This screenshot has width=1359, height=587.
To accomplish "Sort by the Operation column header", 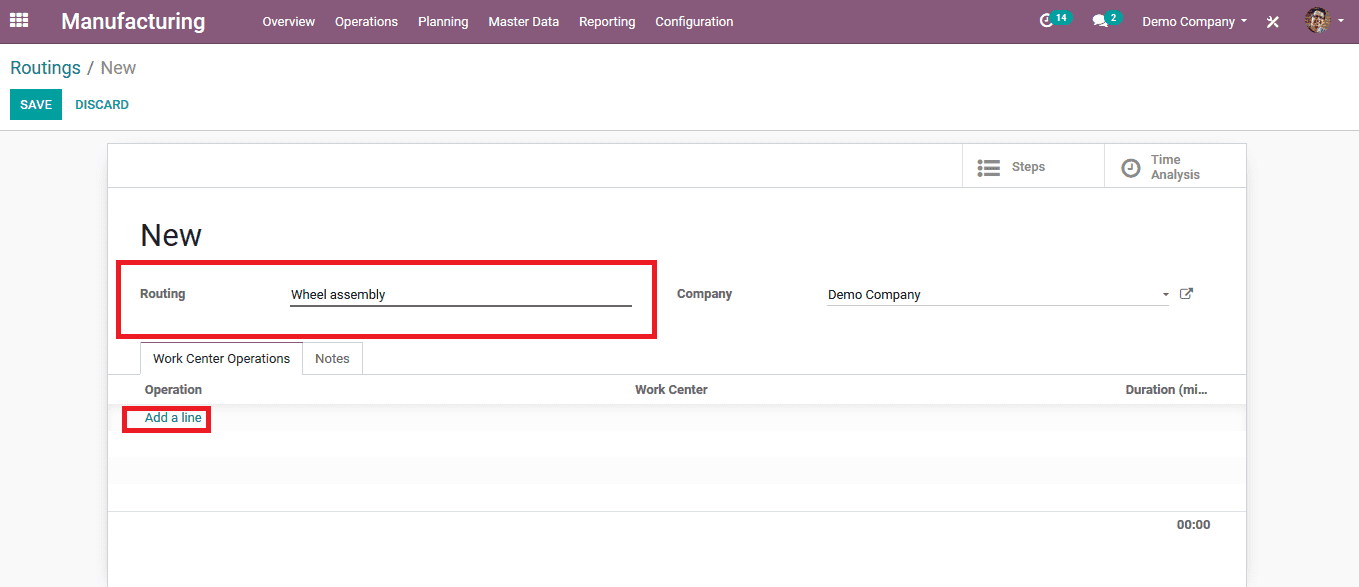I will 173,390.
